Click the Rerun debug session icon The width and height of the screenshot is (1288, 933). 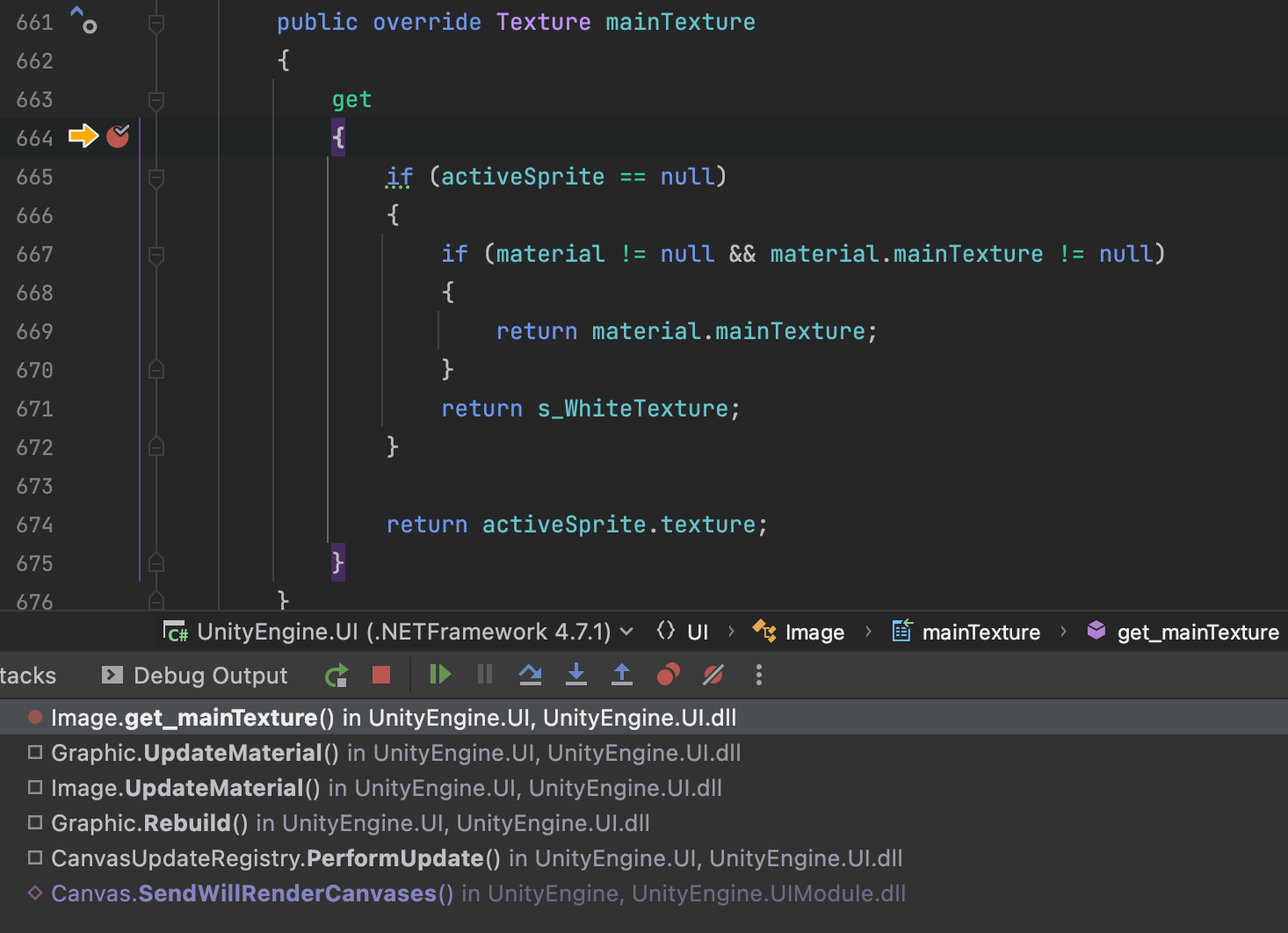click(x=336, y=676)
